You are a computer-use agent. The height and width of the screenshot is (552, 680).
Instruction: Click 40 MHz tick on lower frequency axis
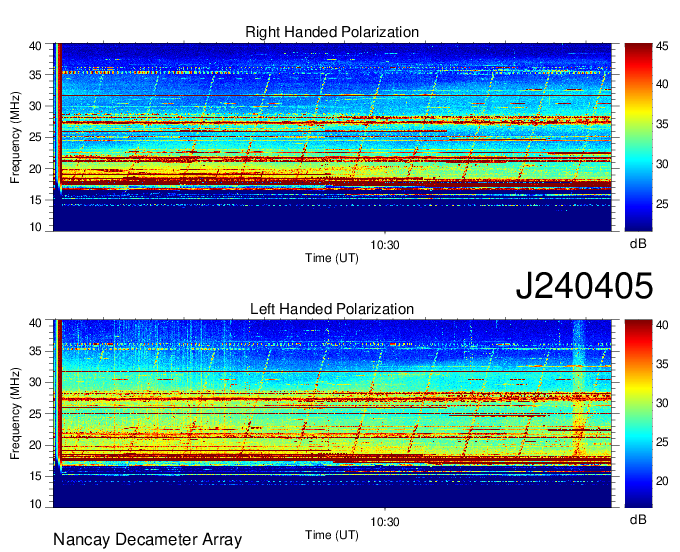click(x=36, y=323)
